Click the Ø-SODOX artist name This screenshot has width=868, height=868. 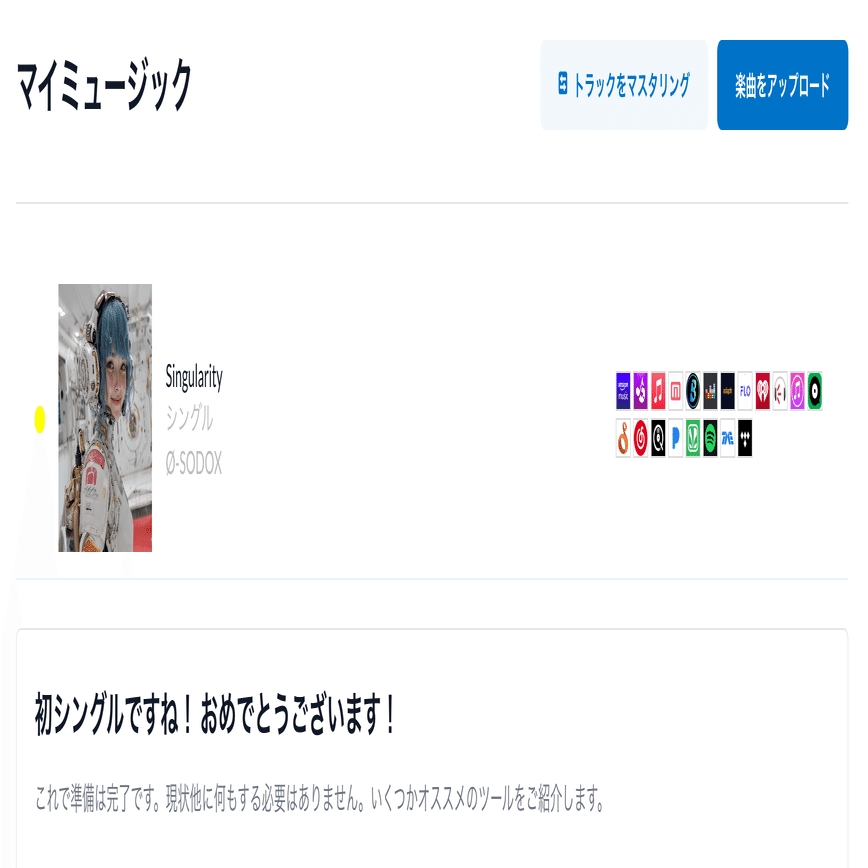point(194,463)
